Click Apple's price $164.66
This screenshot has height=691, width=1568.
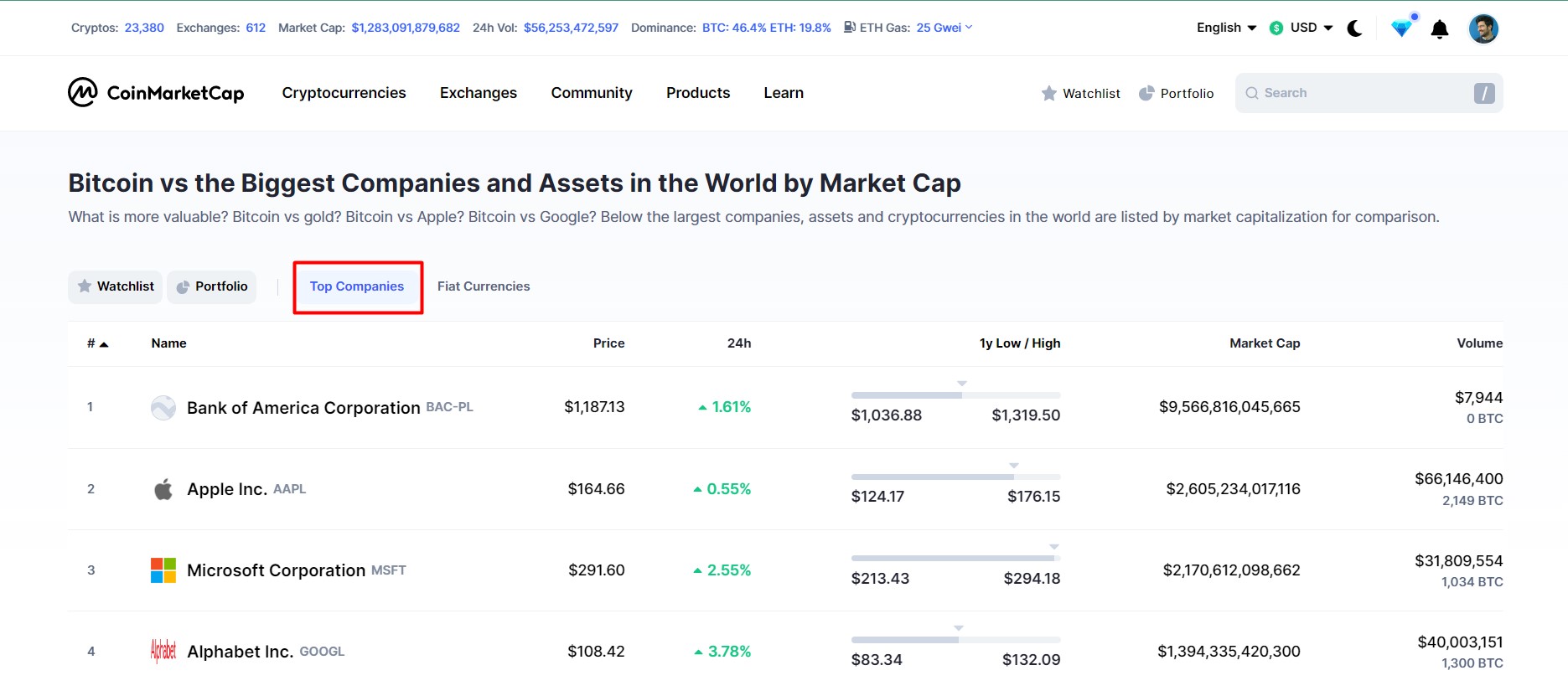tap(597, 489)
